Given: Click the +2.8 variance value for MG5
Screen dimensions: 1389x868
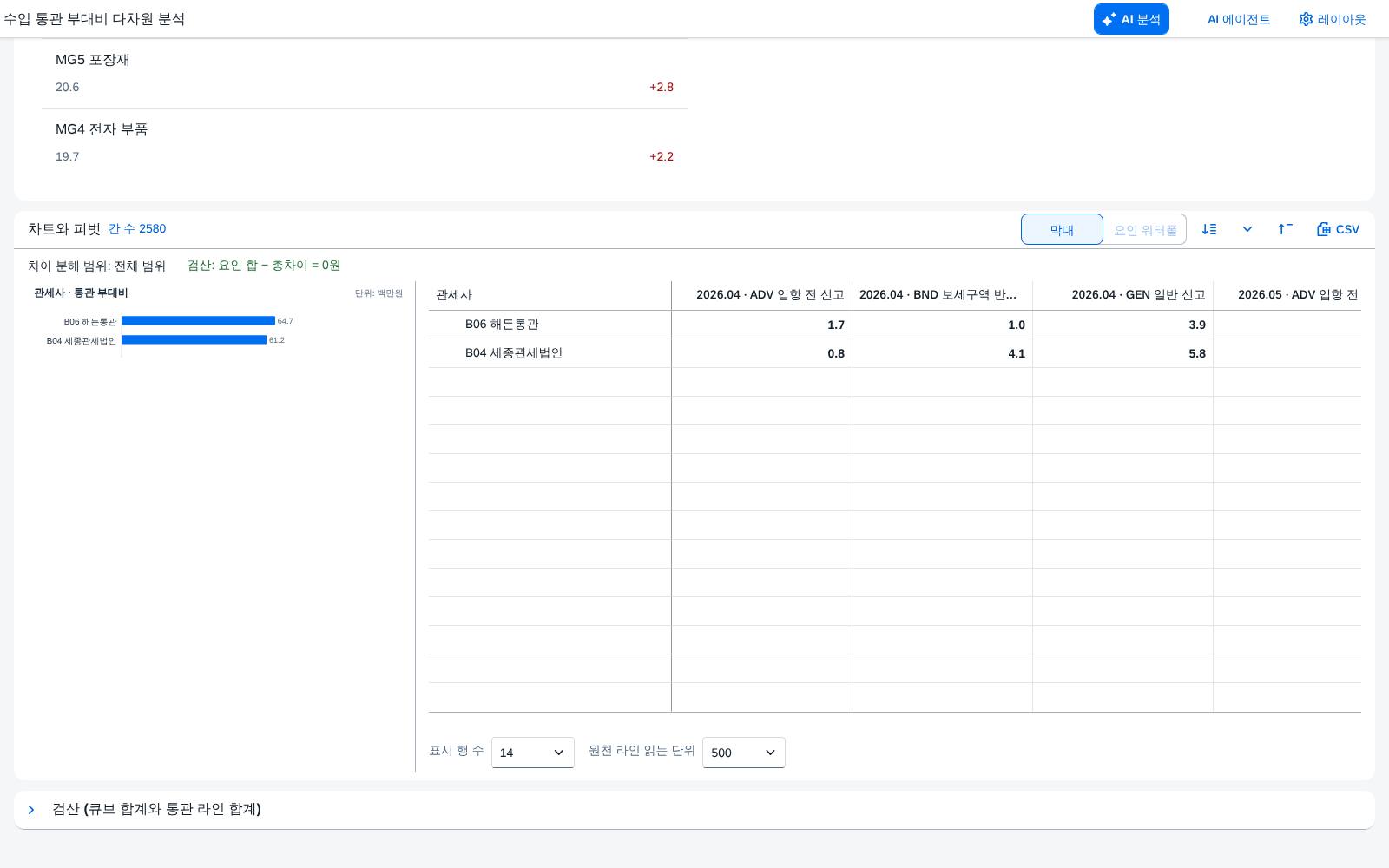Looking at the screenshot, I should point(662,87).
